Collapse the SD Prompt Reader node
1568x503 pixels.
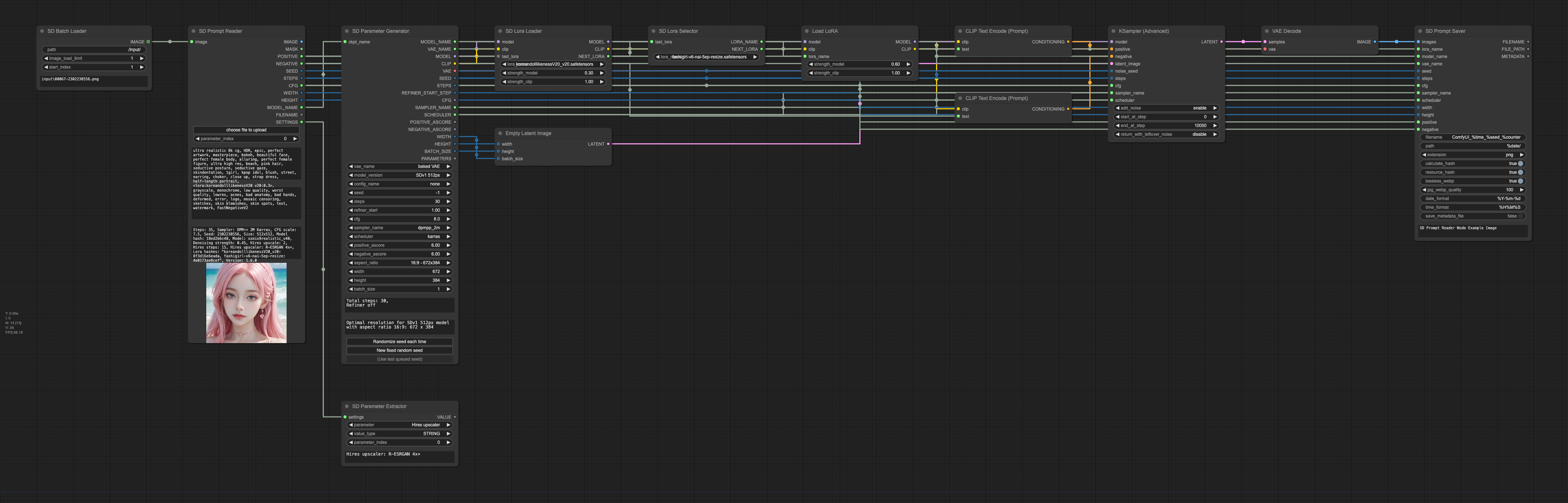(193, 31)
